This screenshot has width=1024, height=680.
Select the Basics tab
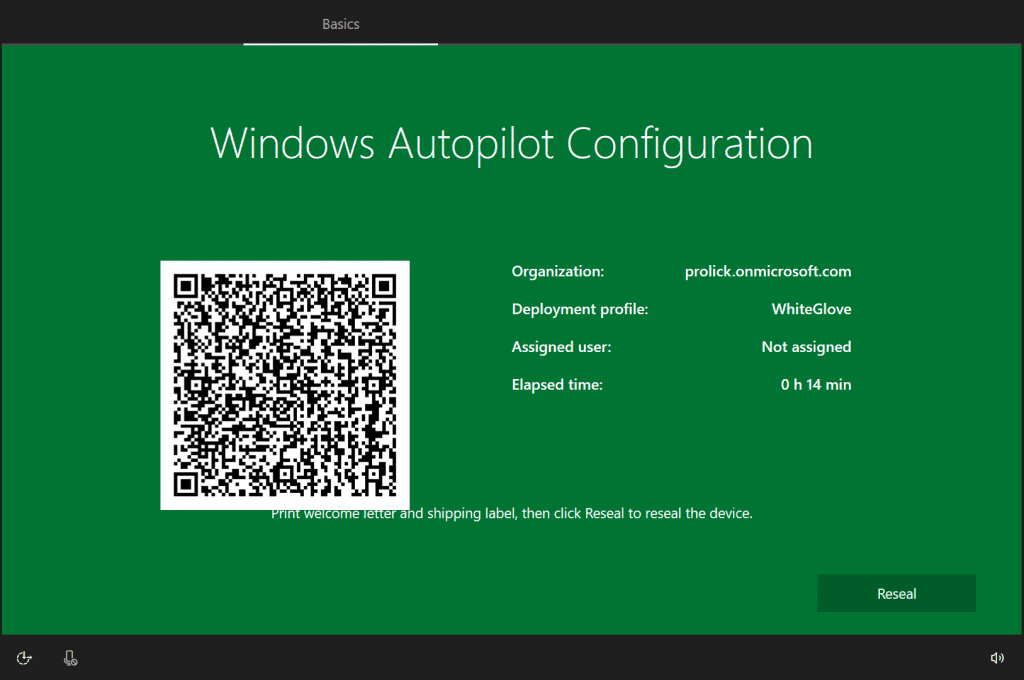[340, 24]
